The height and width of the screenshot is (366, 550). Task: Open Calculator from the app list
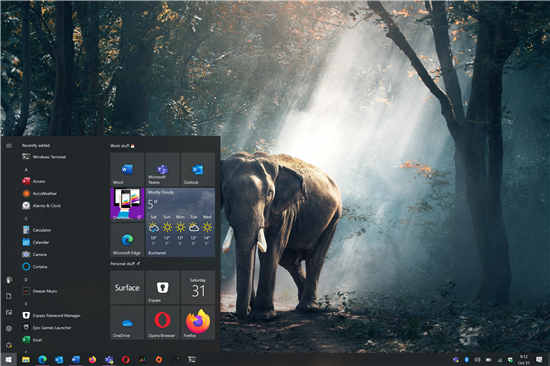click(37, 230)
